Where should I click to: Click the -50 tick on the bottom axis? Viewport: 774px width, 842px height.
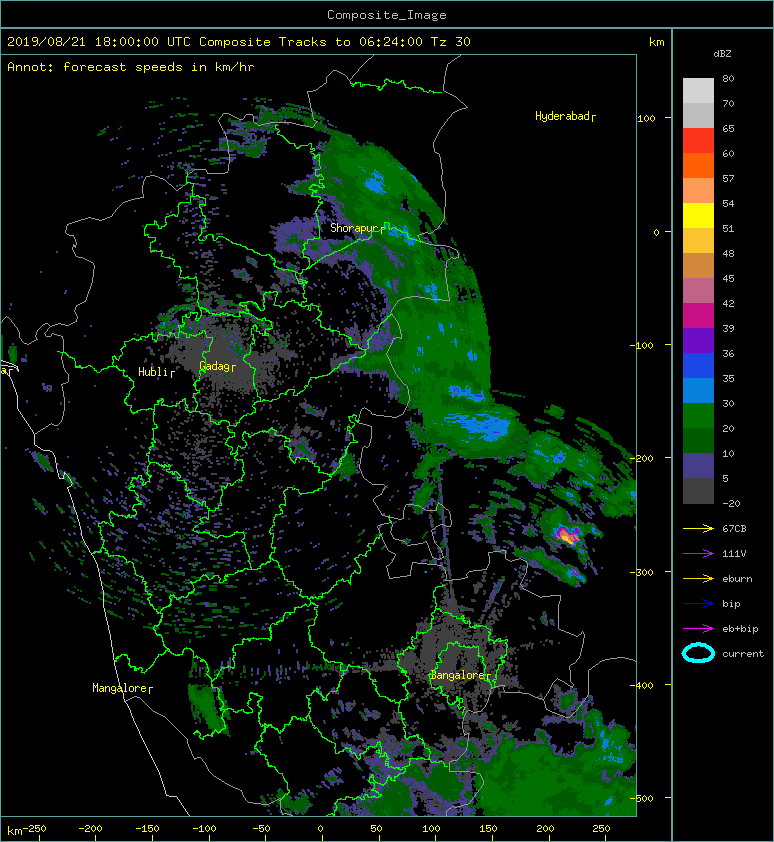click(261, 829)
